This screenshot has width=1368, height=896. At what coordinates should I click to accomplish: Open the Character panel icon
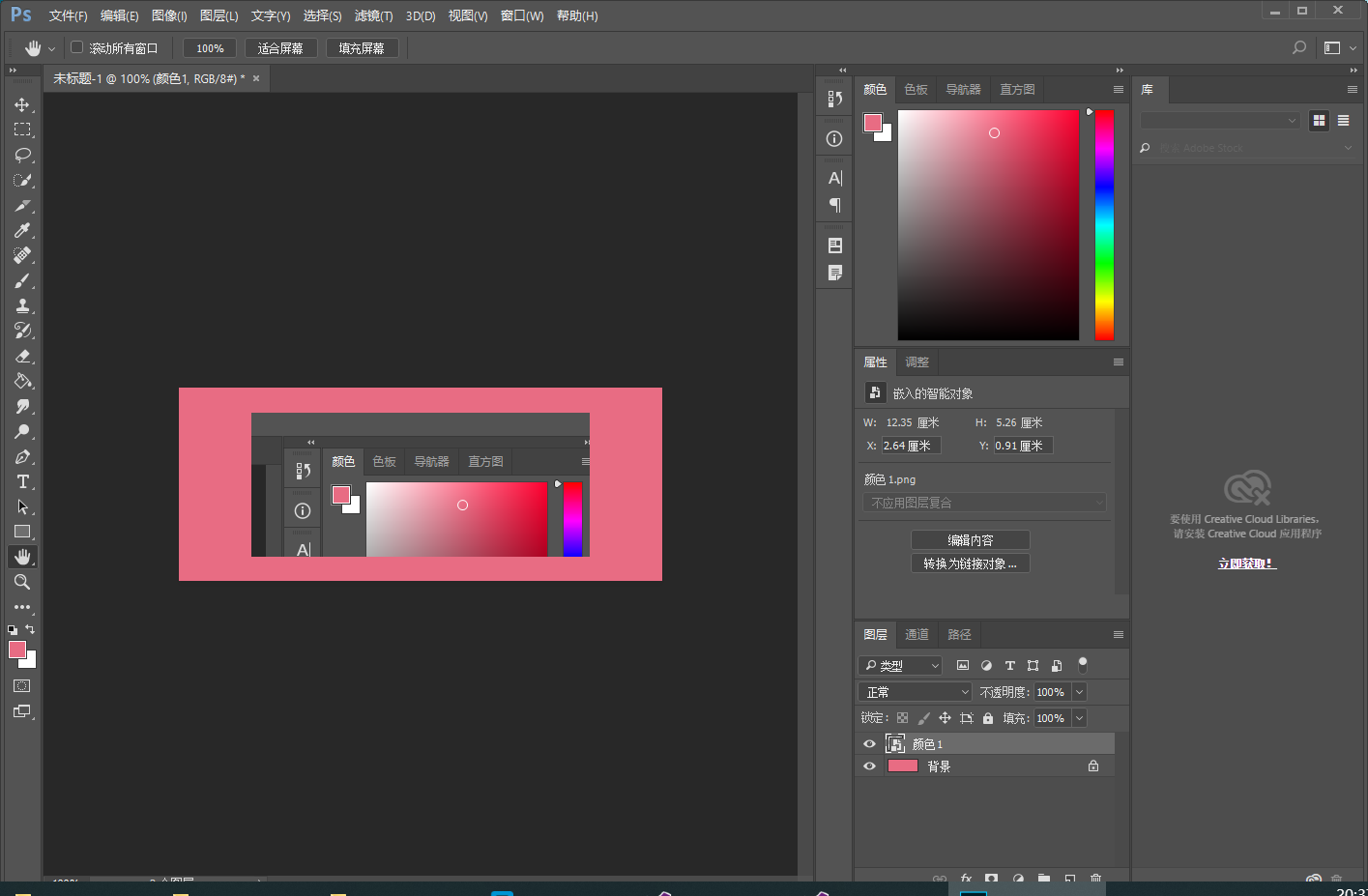coord(834,178)
